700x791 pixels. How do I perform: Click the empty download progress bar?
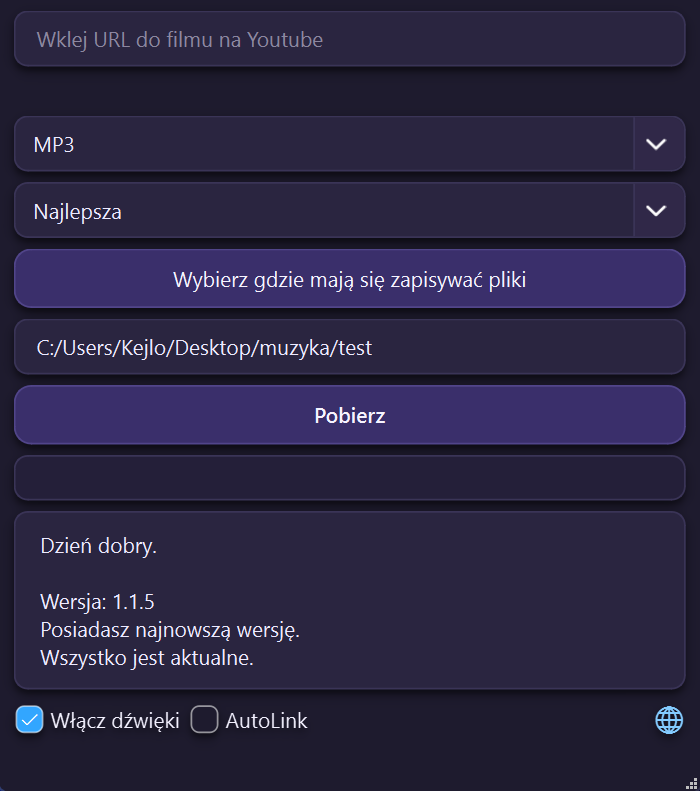(x=349, y=478)
